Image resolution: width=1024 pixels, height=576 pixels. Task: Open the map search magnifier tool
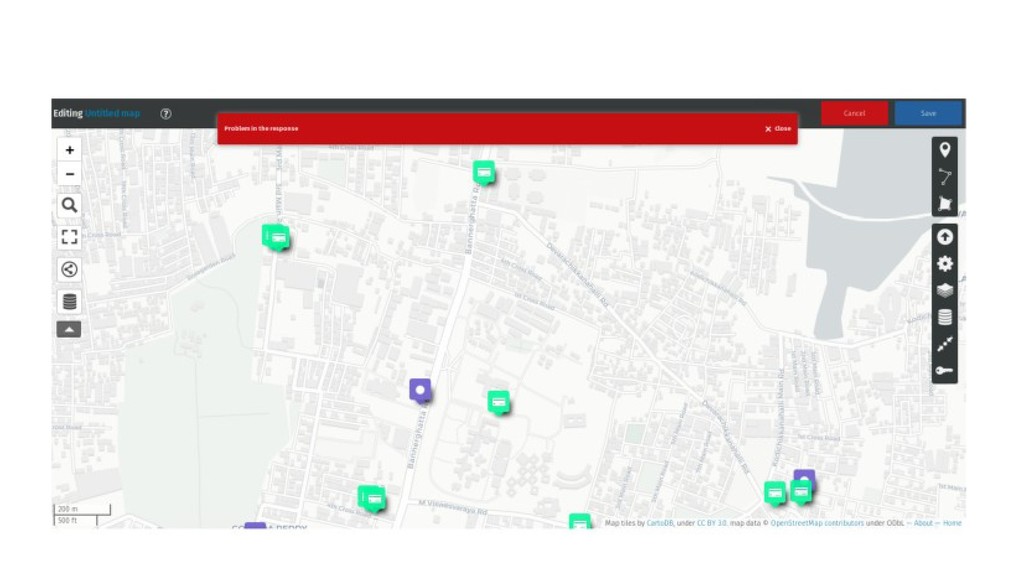(x=69, y=206)
